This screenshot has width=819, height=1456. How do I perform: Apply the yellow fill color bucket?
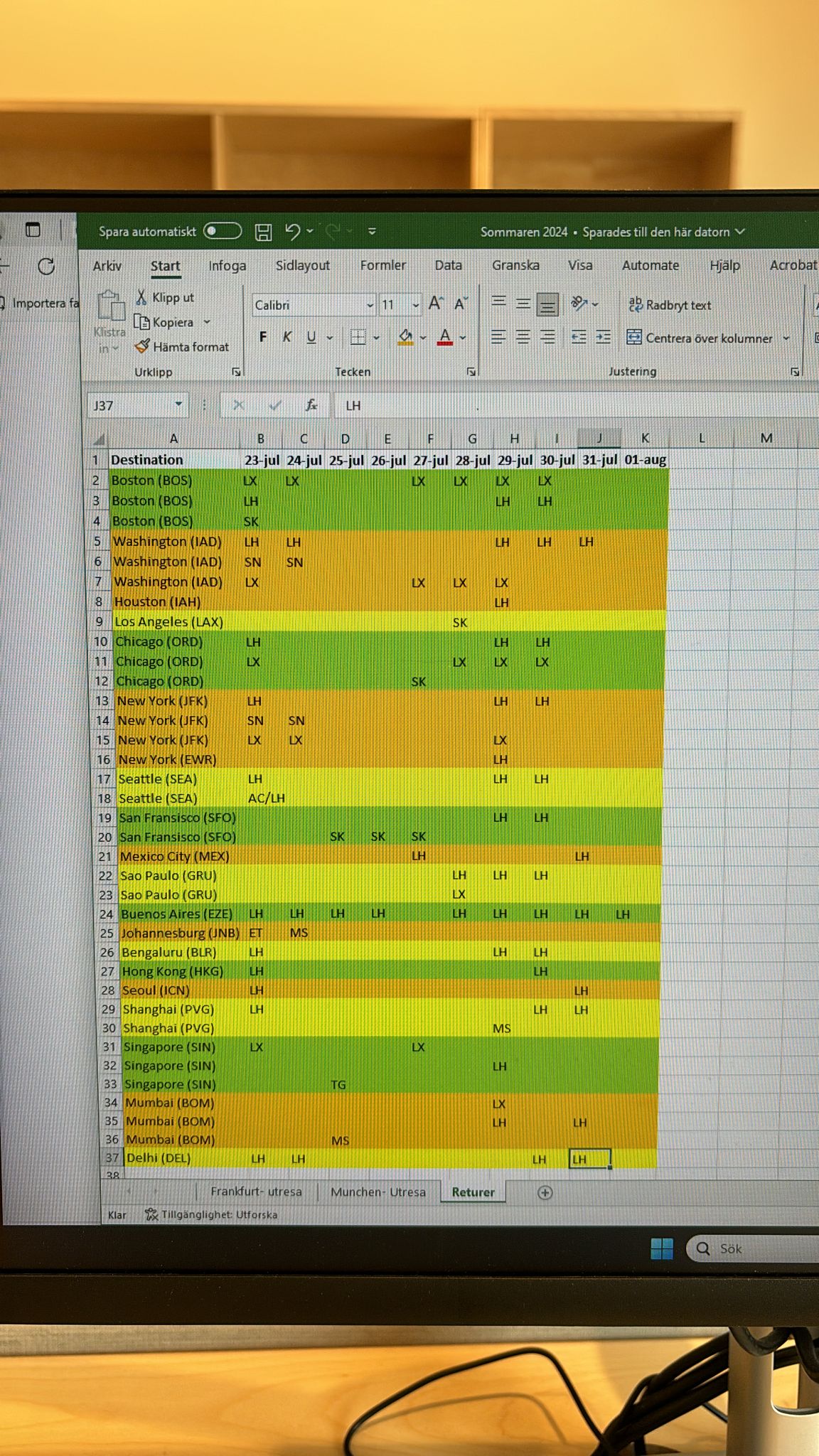tap(405, 337)
